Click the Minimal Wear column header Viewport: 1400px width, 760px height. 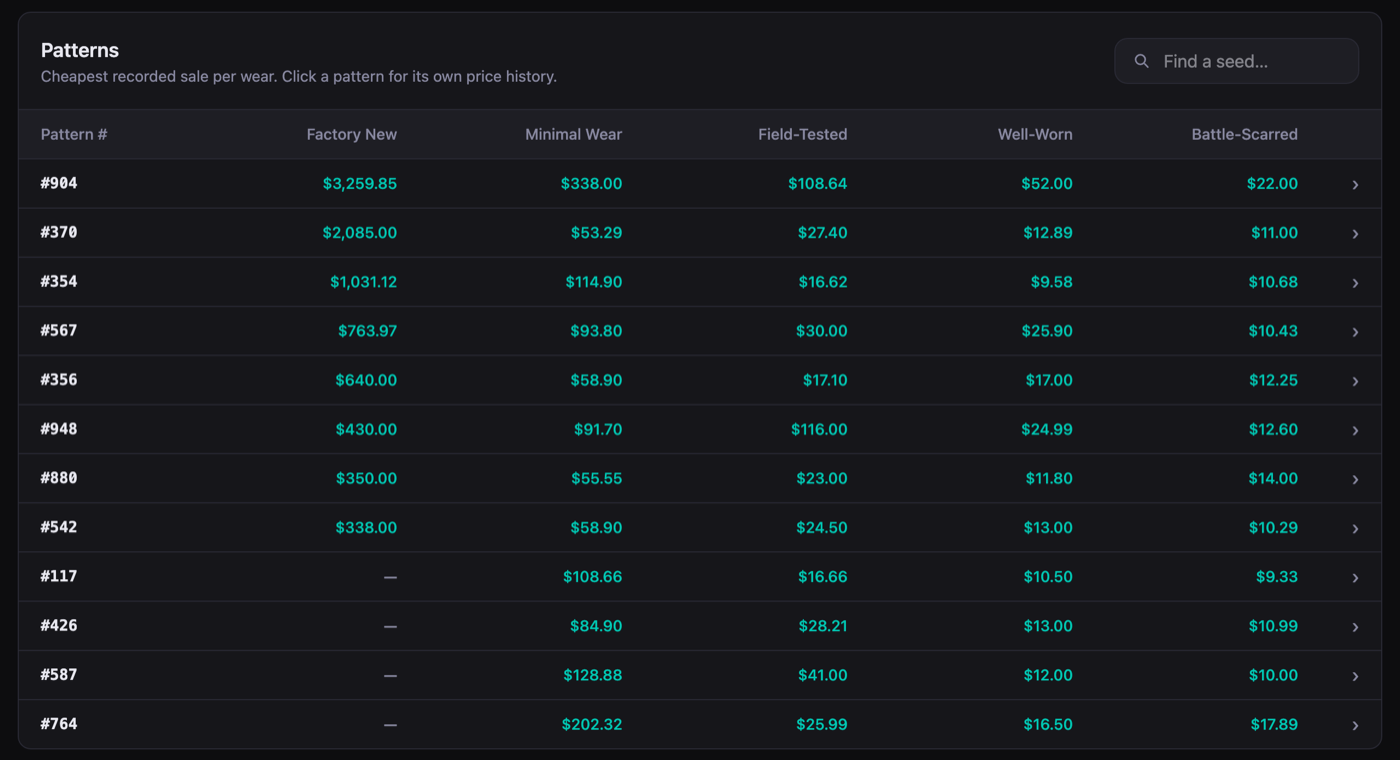pos(574,134)
